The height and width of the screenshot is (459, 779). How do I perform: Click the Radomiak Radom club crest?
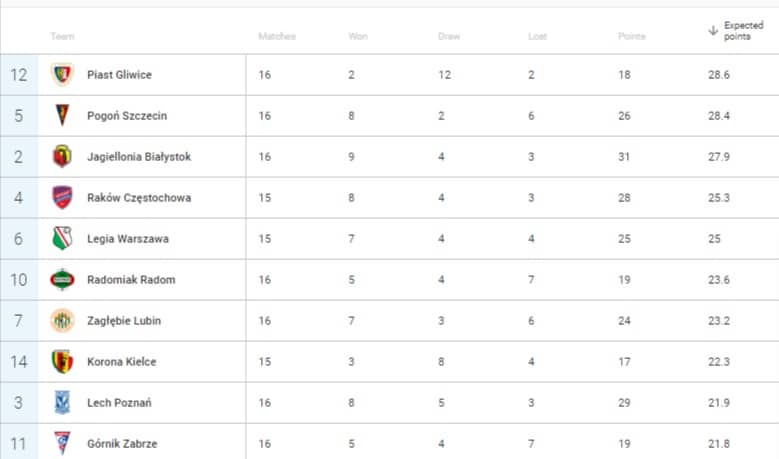62,279
